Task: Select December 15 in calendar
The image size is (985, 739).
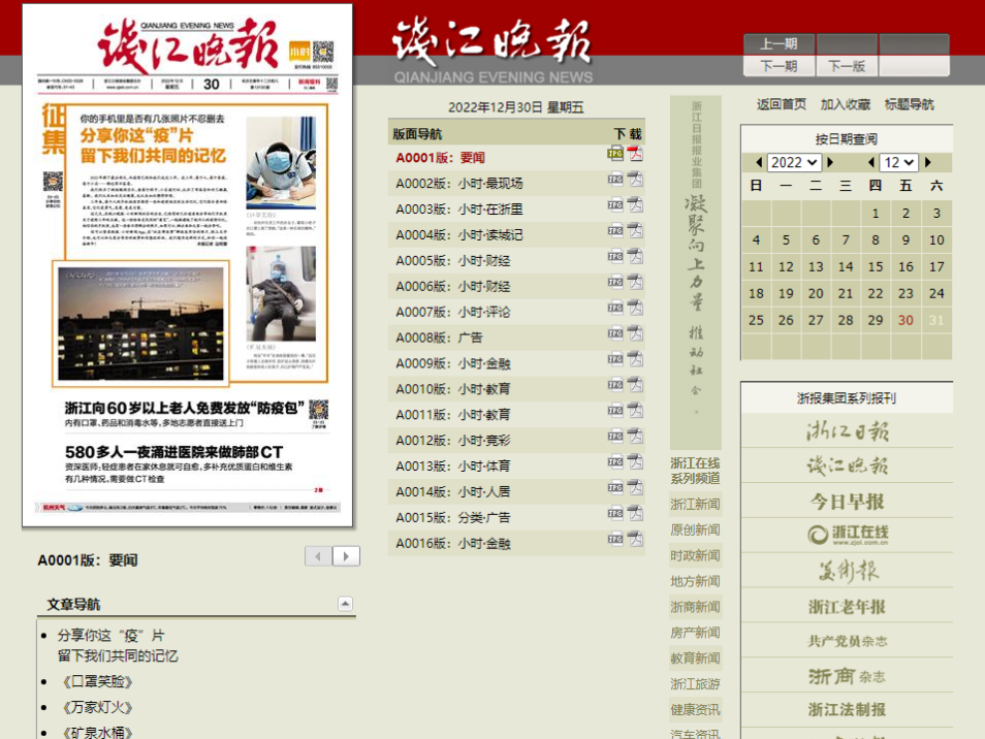Action: [x=876, y=267]
